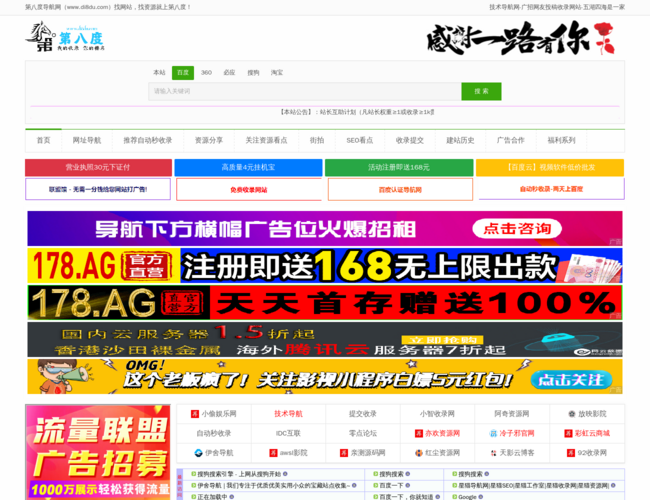
Task: Click the green 搜索 button
Action: 481,91
